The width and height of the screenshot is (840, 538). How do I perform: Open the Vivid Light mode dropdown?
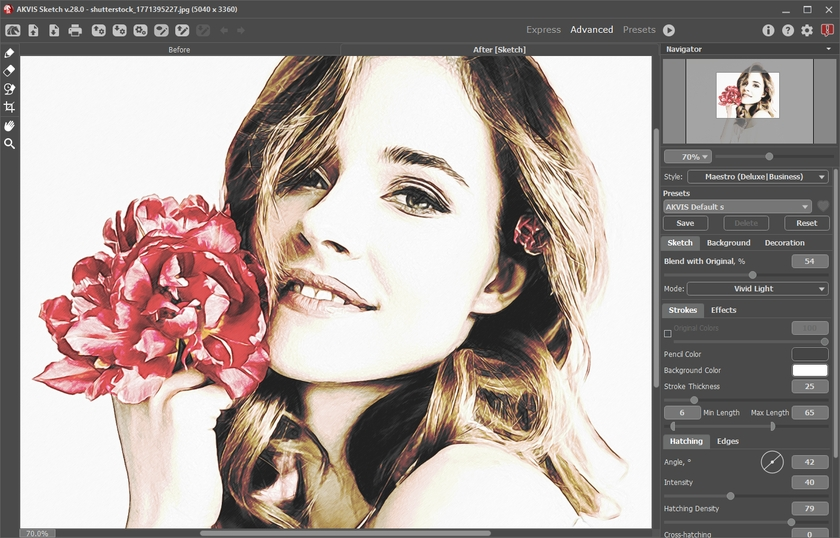point(757,289)
